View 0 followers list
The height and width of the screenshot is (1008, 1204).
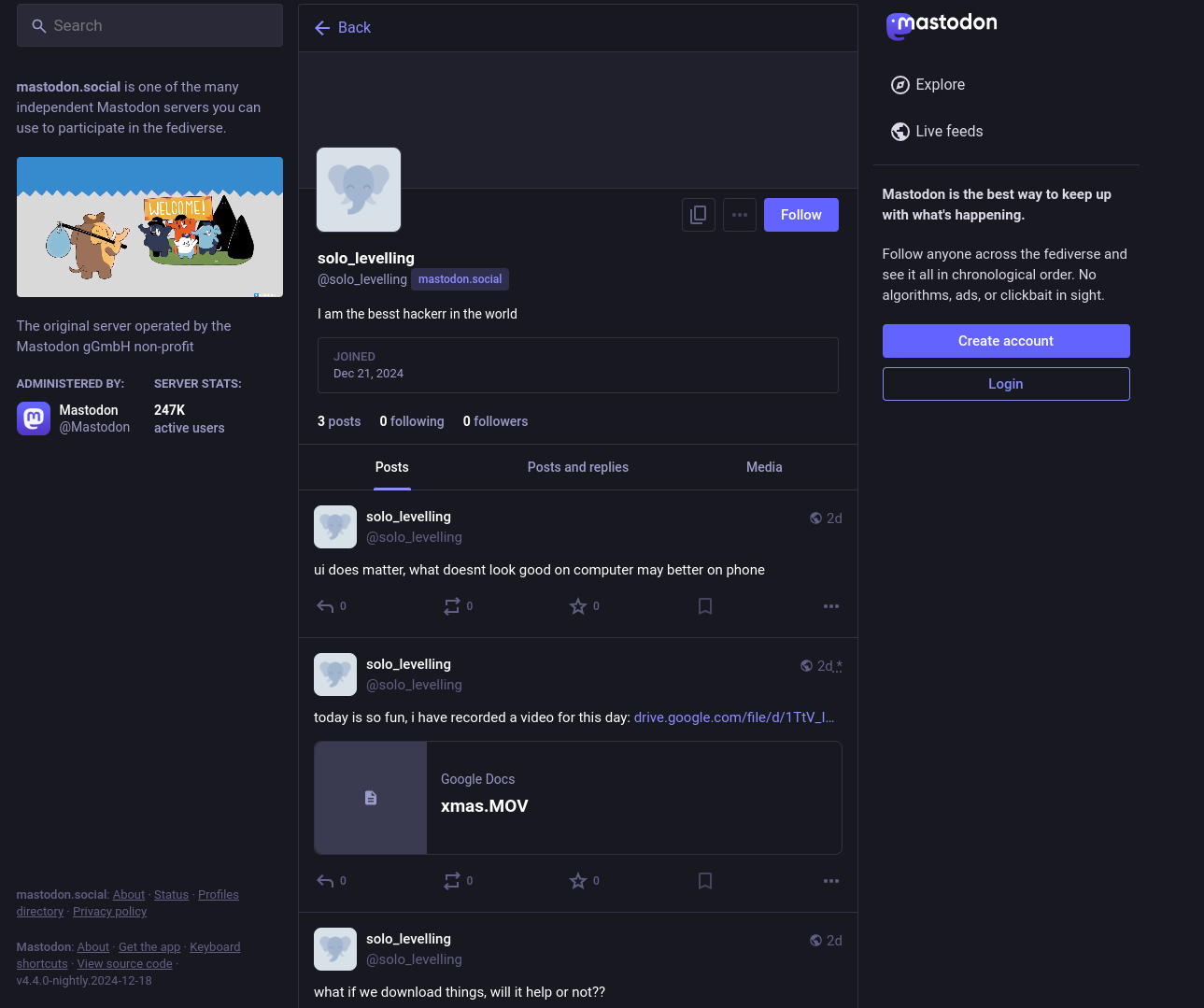coord(495,421)
